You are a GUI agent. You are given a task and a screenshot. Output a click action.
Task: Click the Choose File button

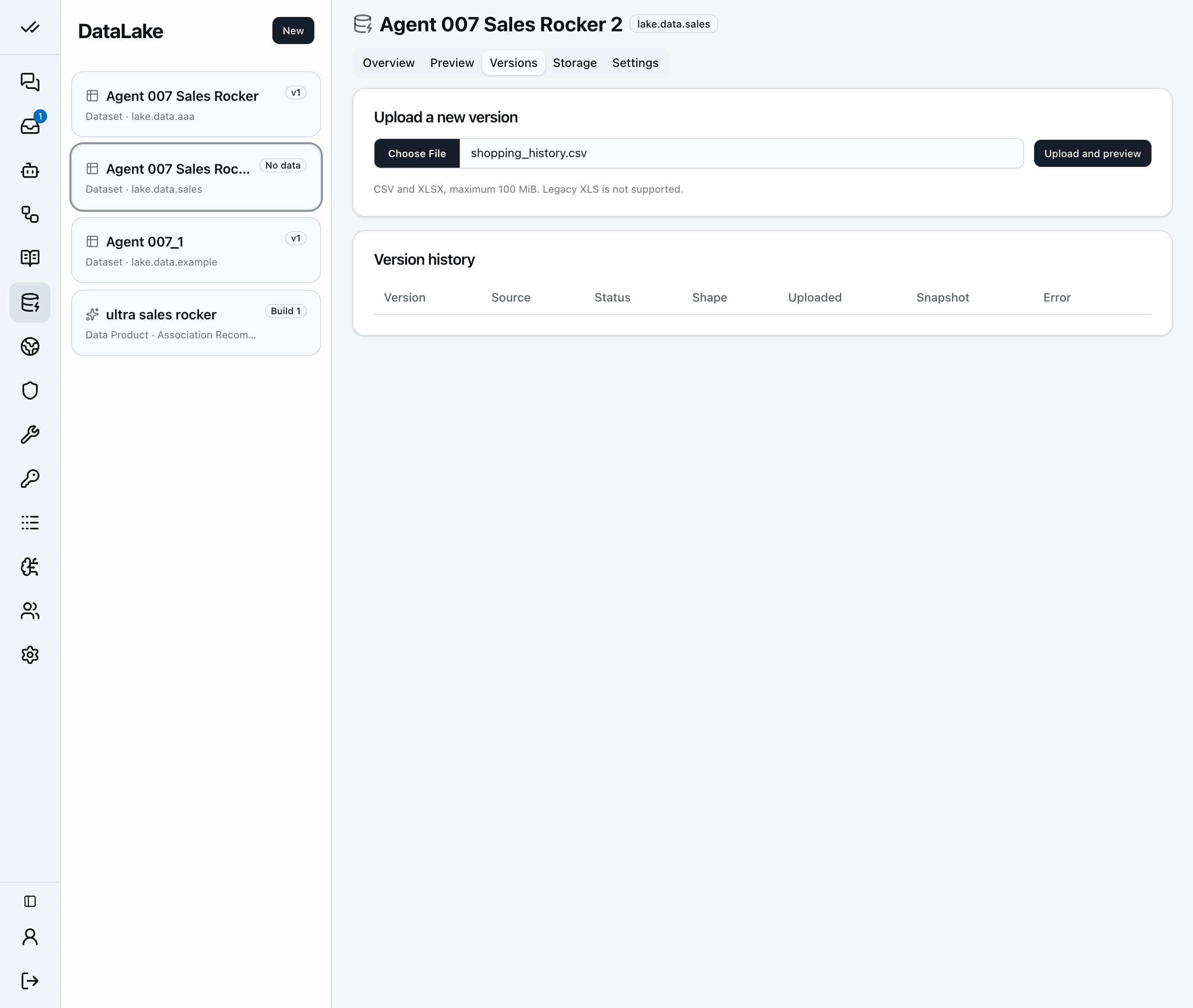(x=417, y=153)
